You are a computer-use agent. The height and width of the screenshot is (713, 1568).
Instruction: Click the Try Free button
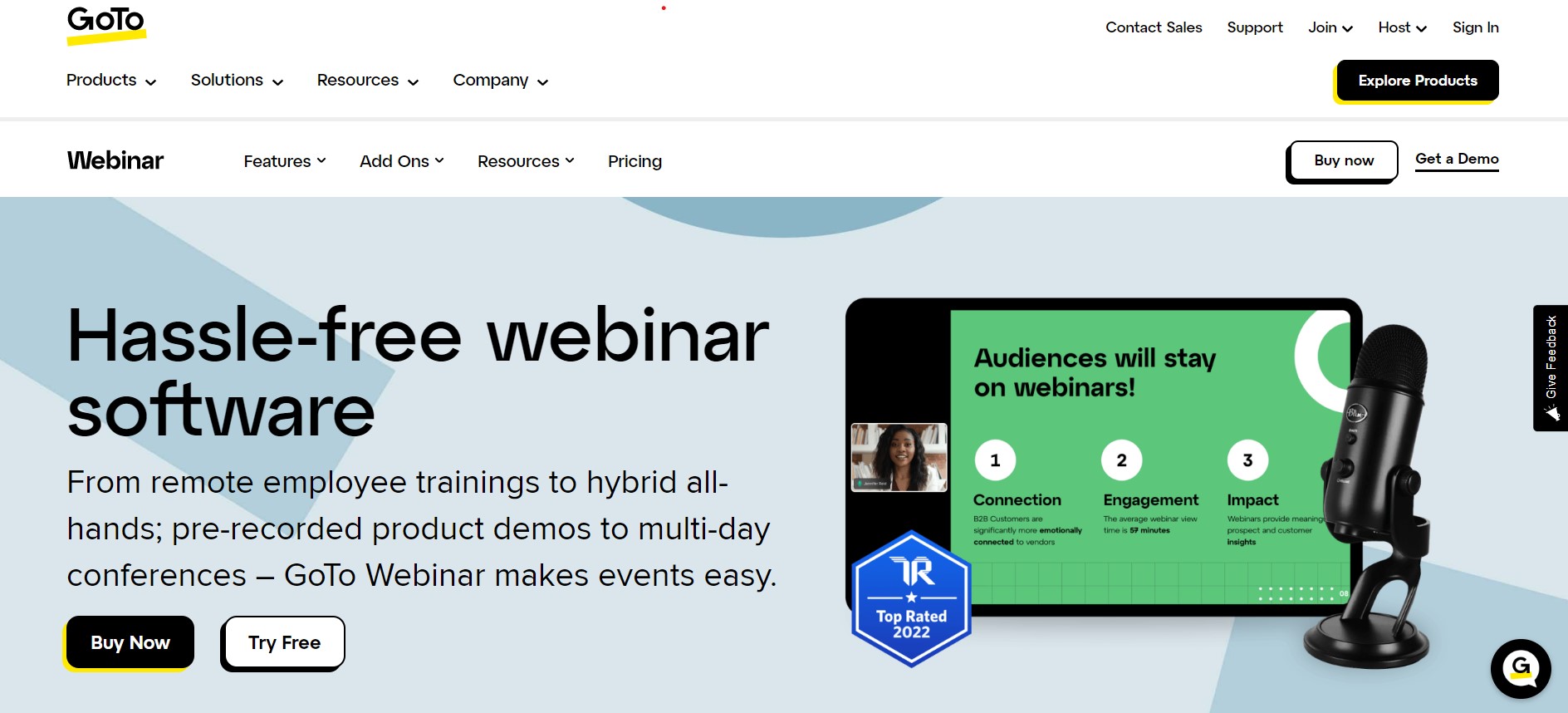[x=284, y=642]
